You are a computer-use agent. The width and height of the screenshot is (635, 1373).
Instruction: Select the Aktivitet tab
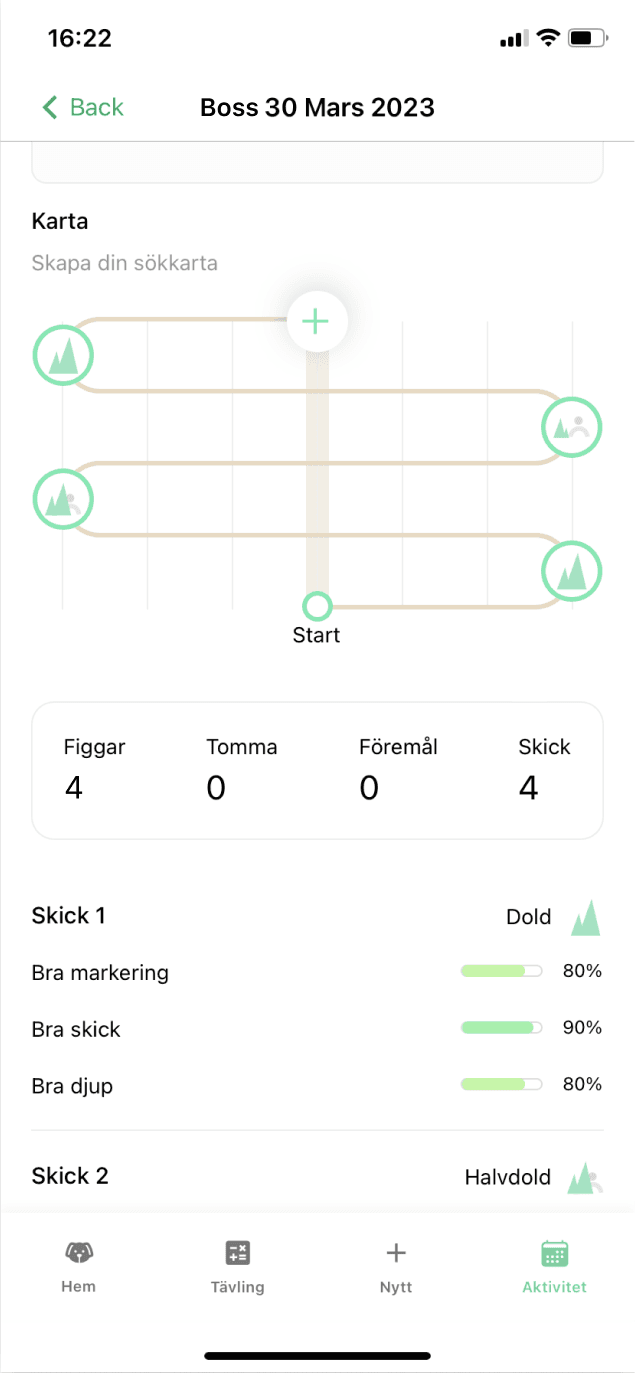tap(554, 1263)
